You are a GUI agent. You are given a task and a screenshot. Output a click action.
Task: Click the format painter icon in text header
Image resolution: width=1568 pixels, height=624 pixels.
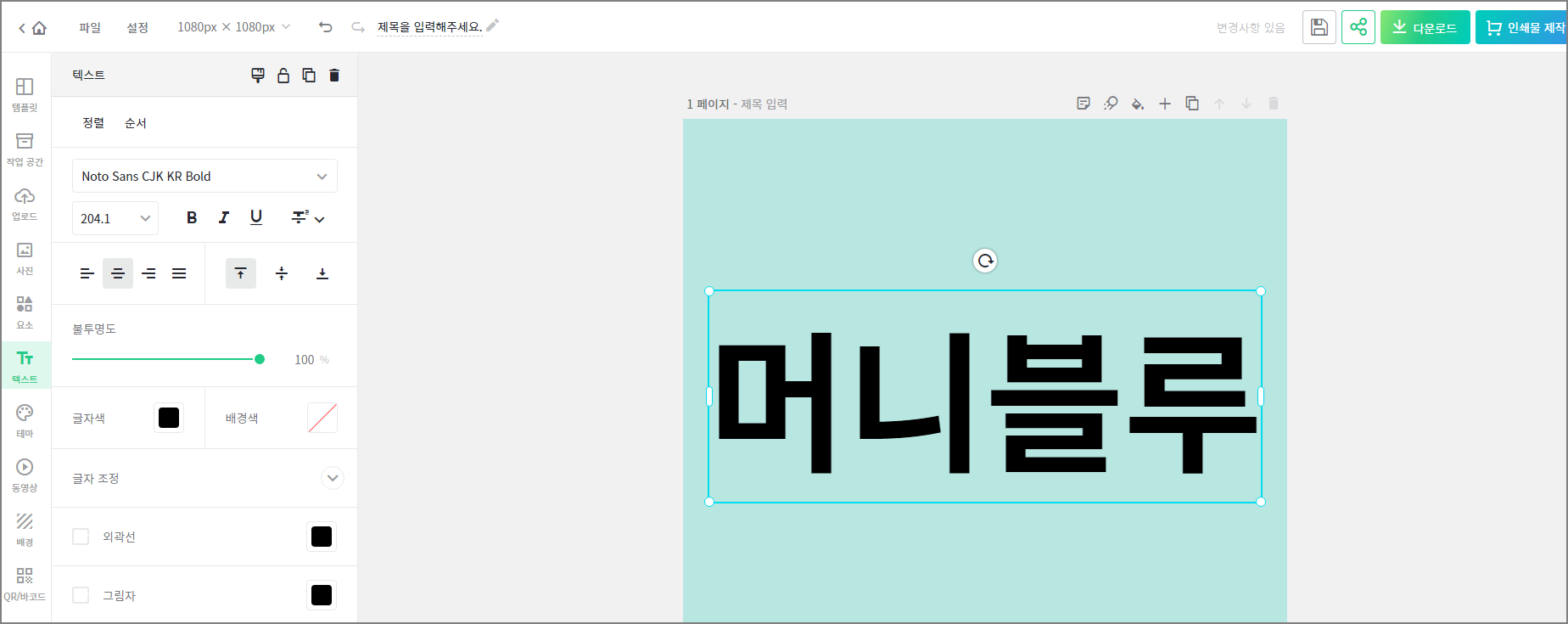(258, 76)
